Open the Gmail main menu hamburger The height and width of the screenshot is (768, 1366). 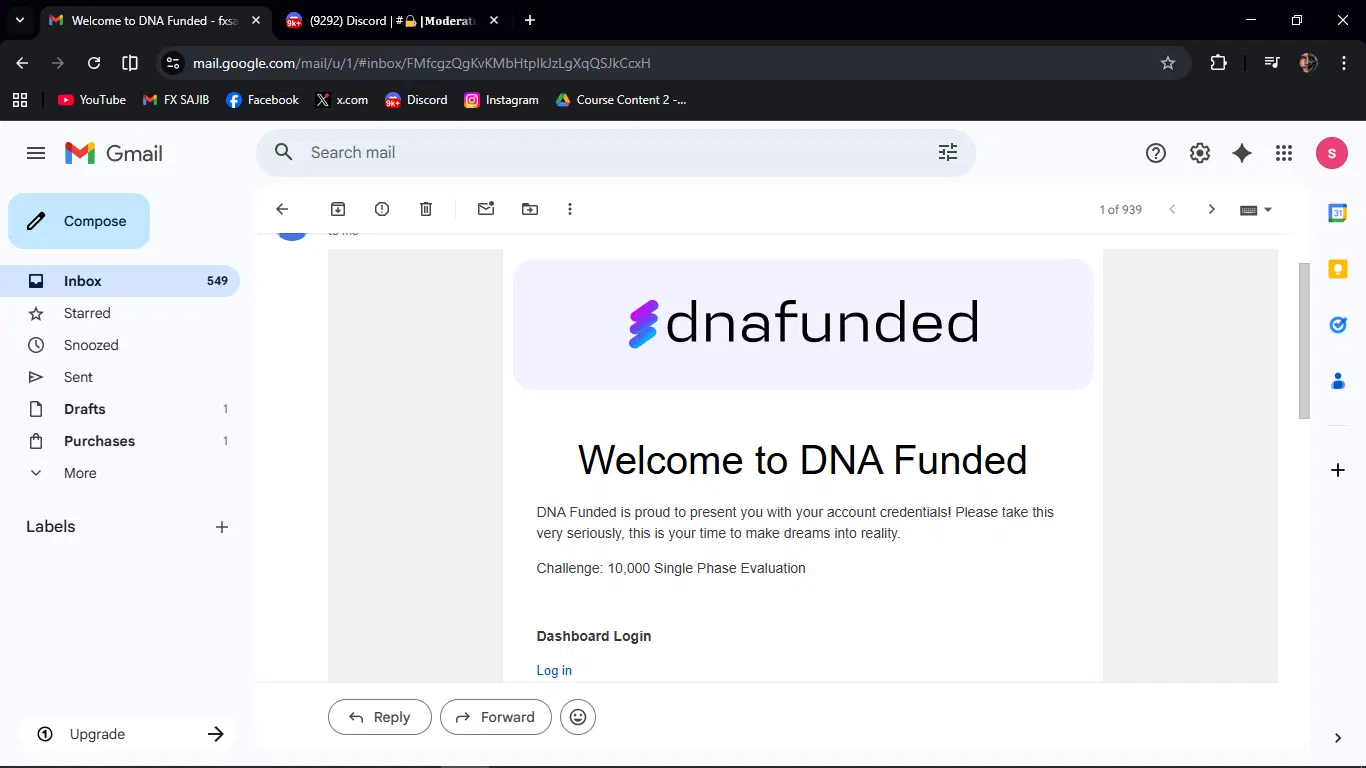(x=36, y=153)
